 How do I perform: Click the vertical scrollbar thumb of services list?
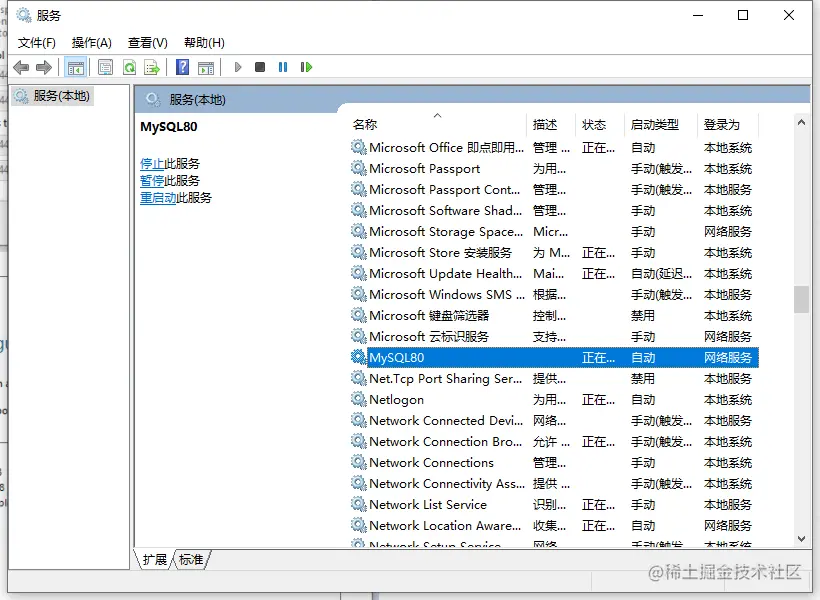coord(801,299)
